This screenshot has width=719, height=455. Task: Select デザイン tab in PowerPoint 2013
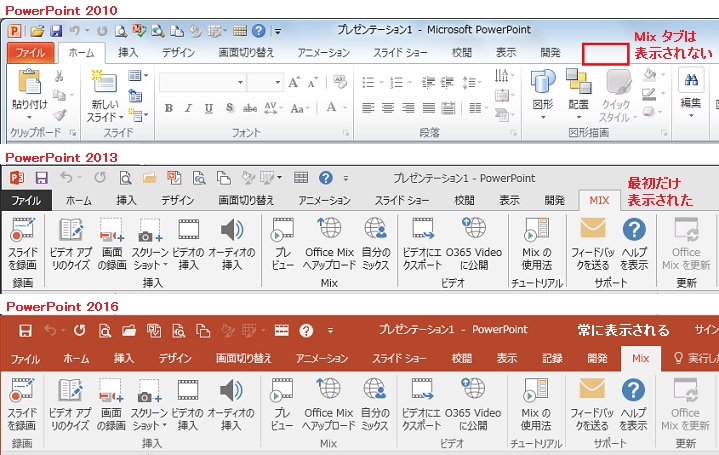point(177,200)
